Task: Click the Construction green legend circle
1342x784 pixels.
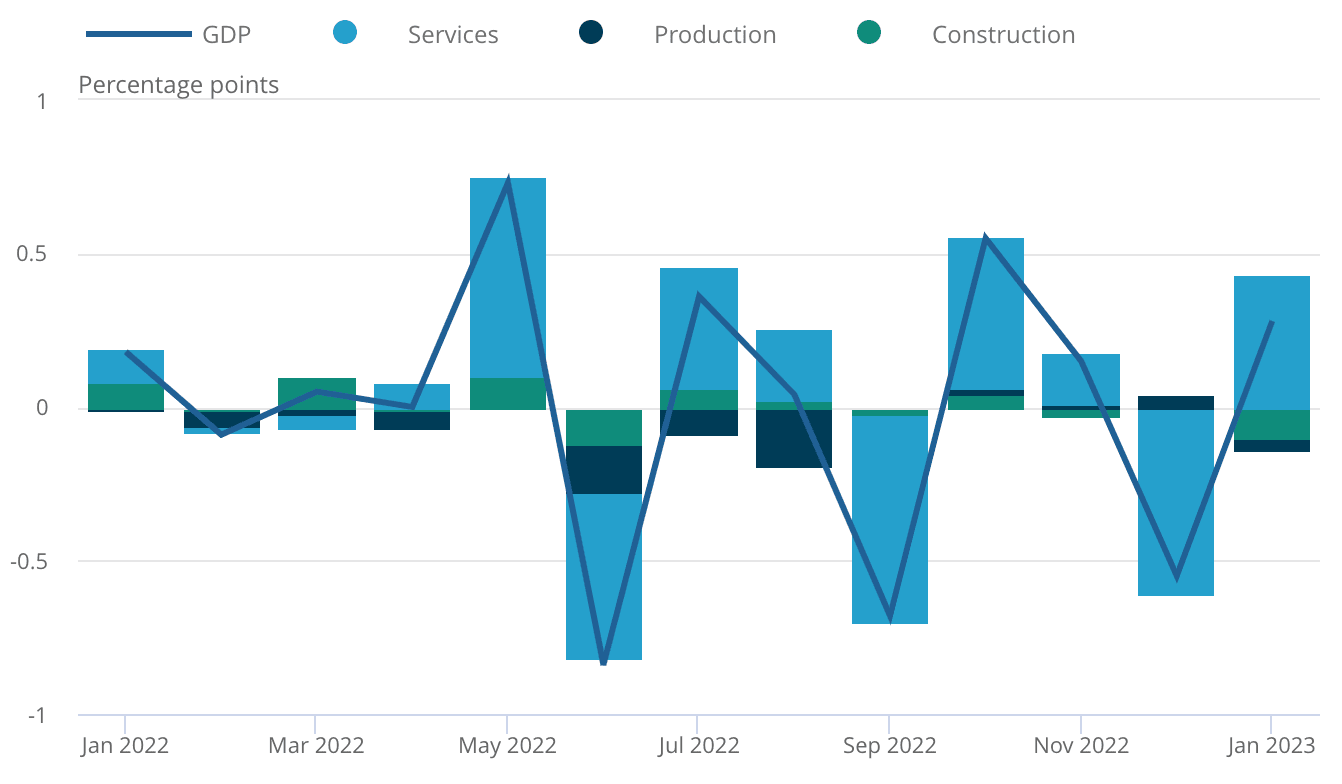Action: pos(869,33)
